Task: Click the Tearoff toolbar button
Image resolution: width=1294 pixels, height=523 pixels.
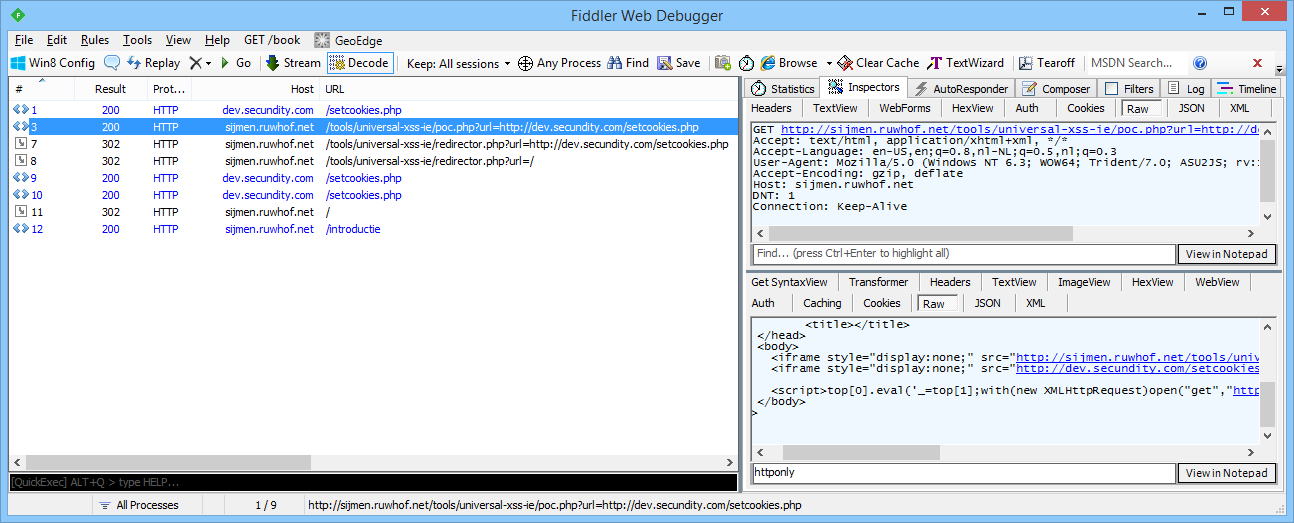Action: 1047,63
